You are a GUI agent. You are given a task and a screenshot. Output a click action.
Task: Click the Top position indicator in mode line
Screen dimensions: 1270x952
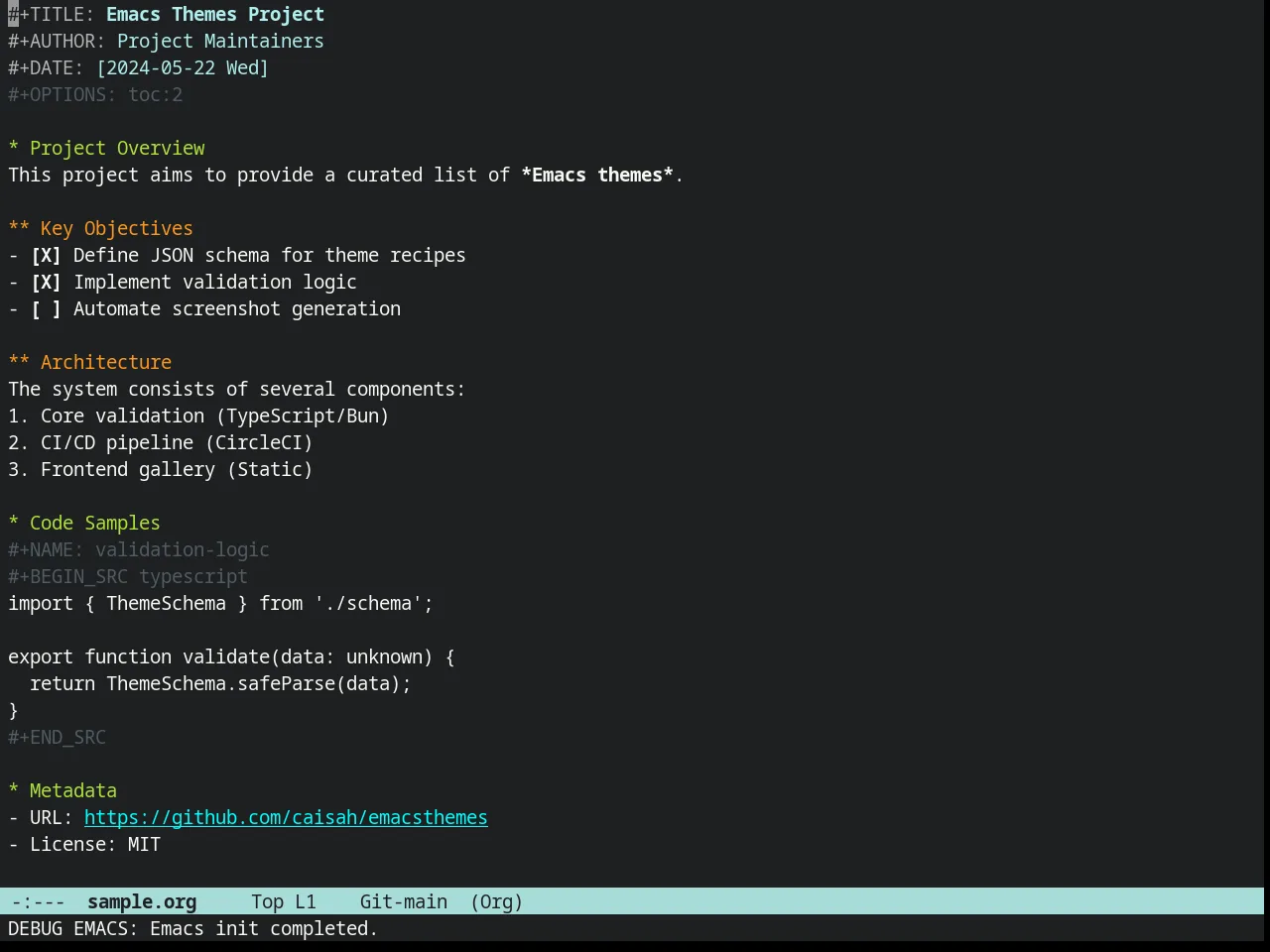pos(267,902)
